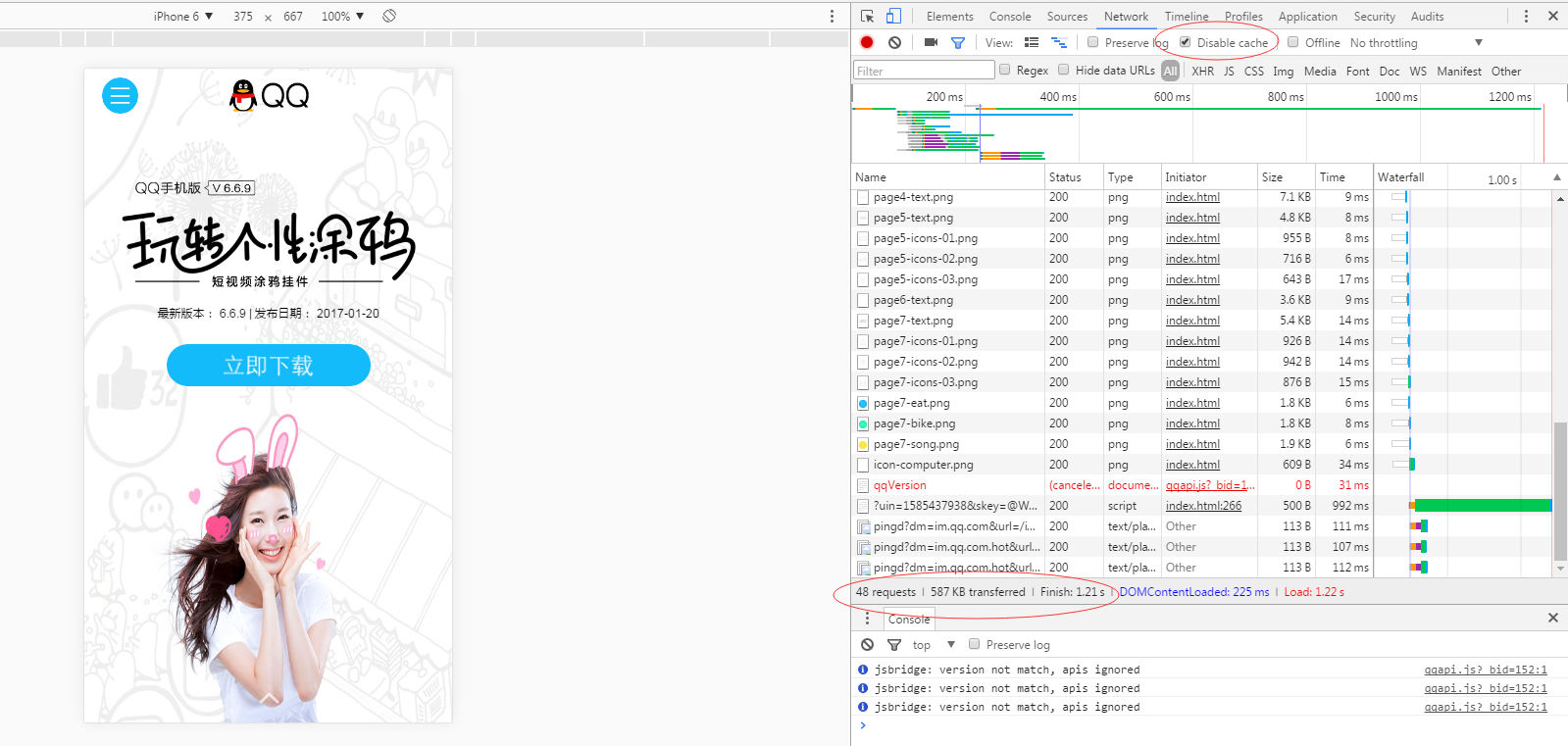Filter requests by Font
The height and width of the screenshot is (746, 1568).
pyautogui.click(x=1357, y=71)
